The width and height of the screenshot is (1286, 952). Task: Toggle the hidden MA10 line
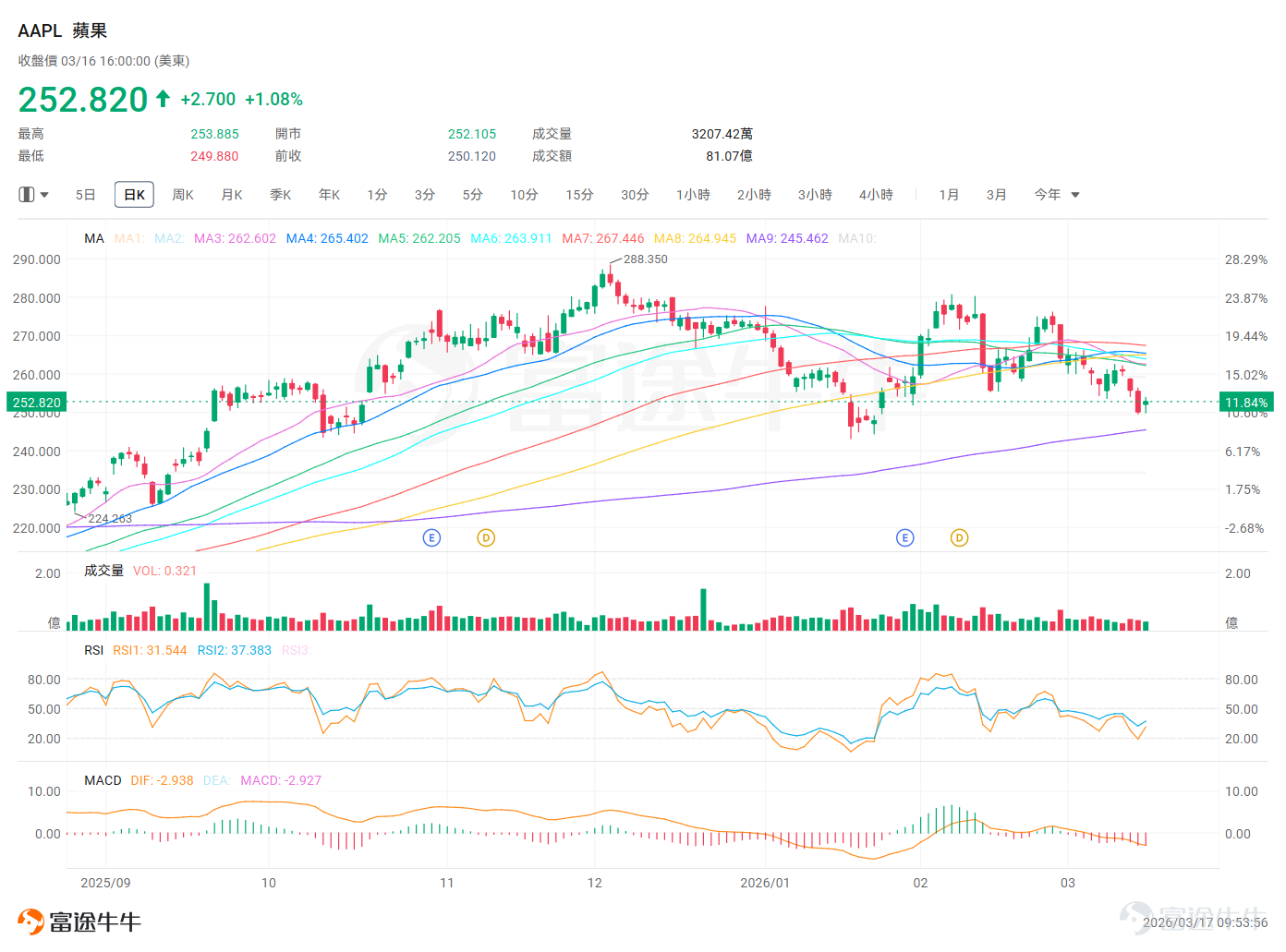pos(857,238)
